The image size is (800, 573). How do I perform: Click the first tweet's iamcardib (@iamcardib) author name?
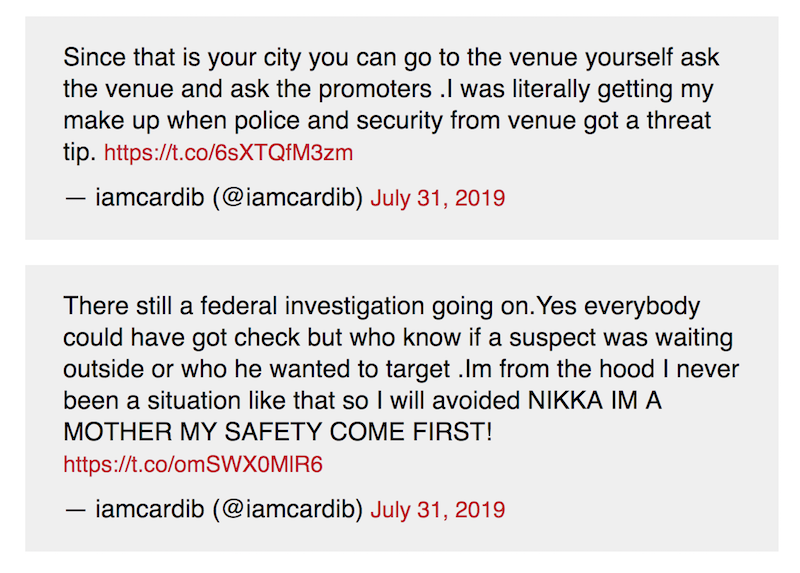228,198
